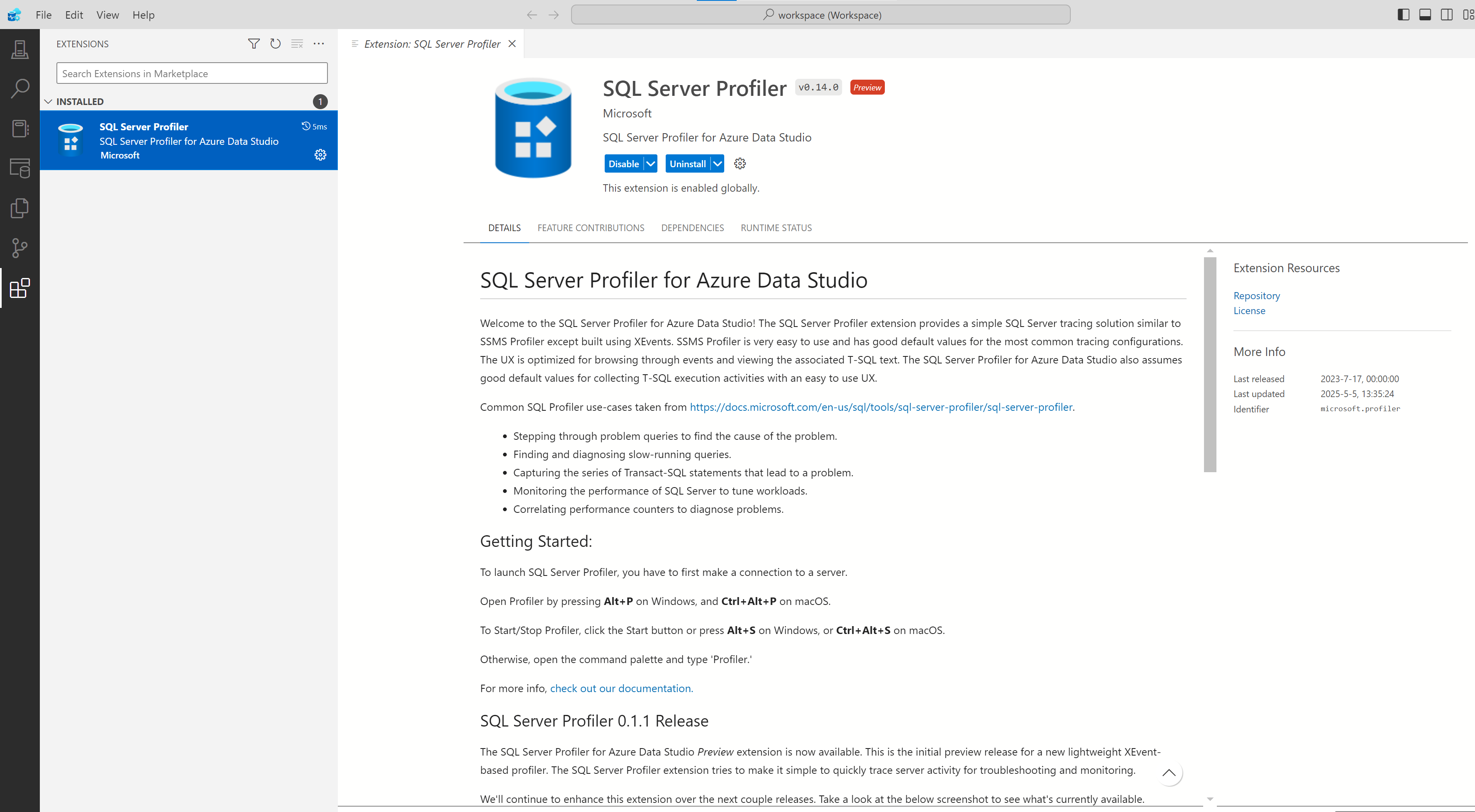Open the License link
Viewport: 1475px width, 812px height.
click(1249, 310)
